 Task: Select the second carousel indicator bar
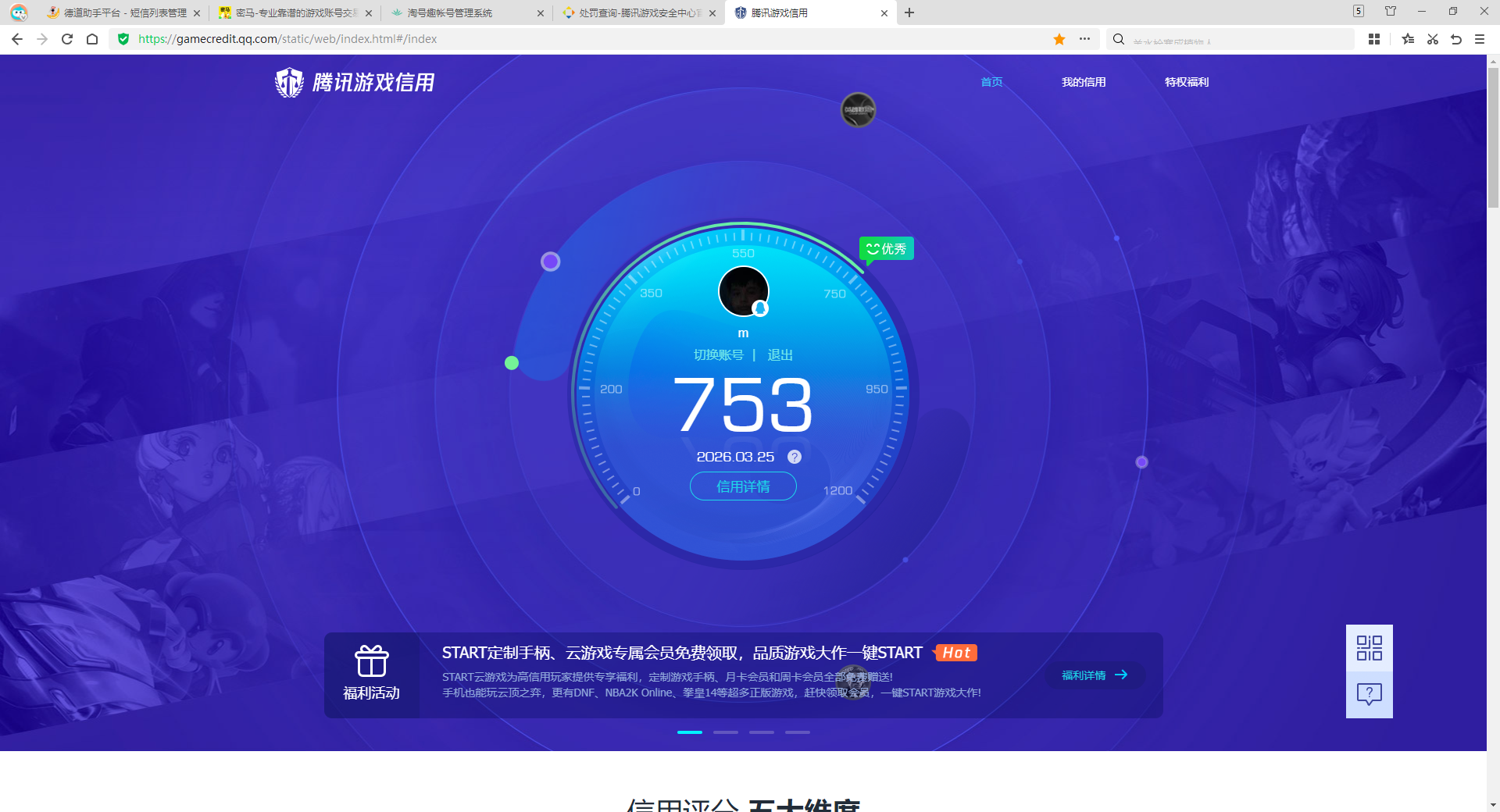pyautogui.click(x=725, y=732)
